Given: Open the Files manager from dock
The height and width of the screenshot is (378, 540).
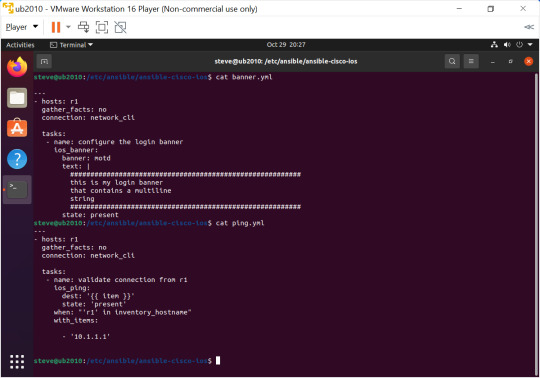Looking at the screenshot, I should [17, 98].
